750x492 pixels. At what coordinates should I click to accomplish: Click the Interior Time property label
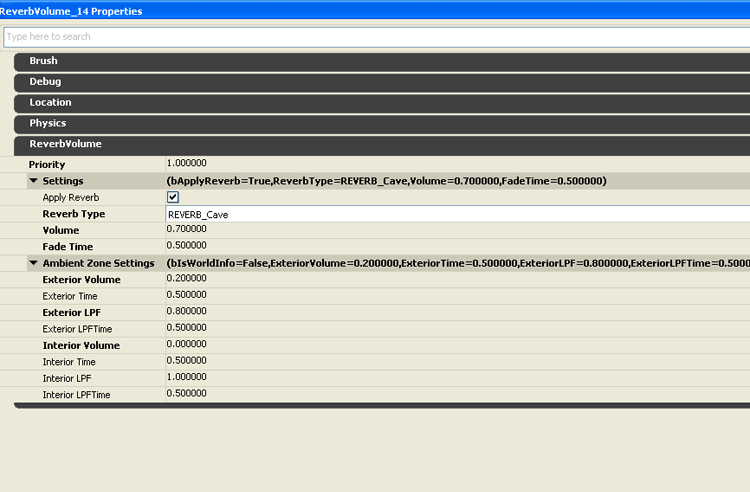(69, 362)
